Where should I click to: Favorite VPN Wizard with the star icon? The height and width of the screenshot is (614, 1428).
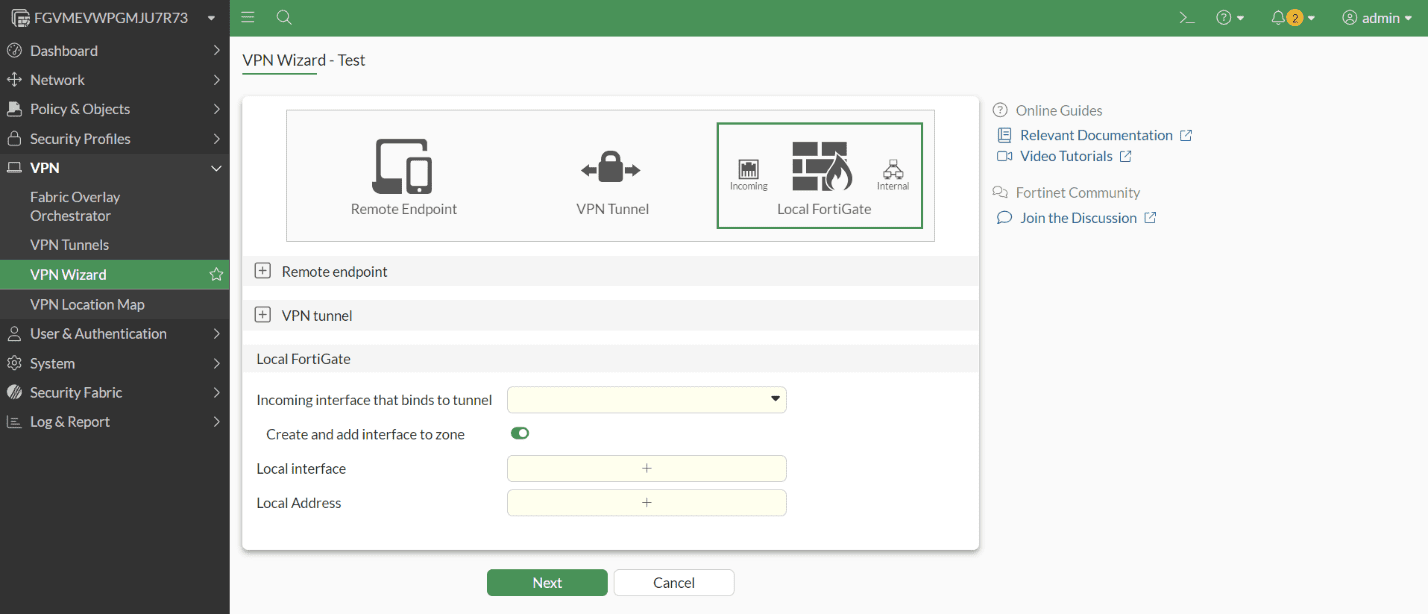[215, 274]
